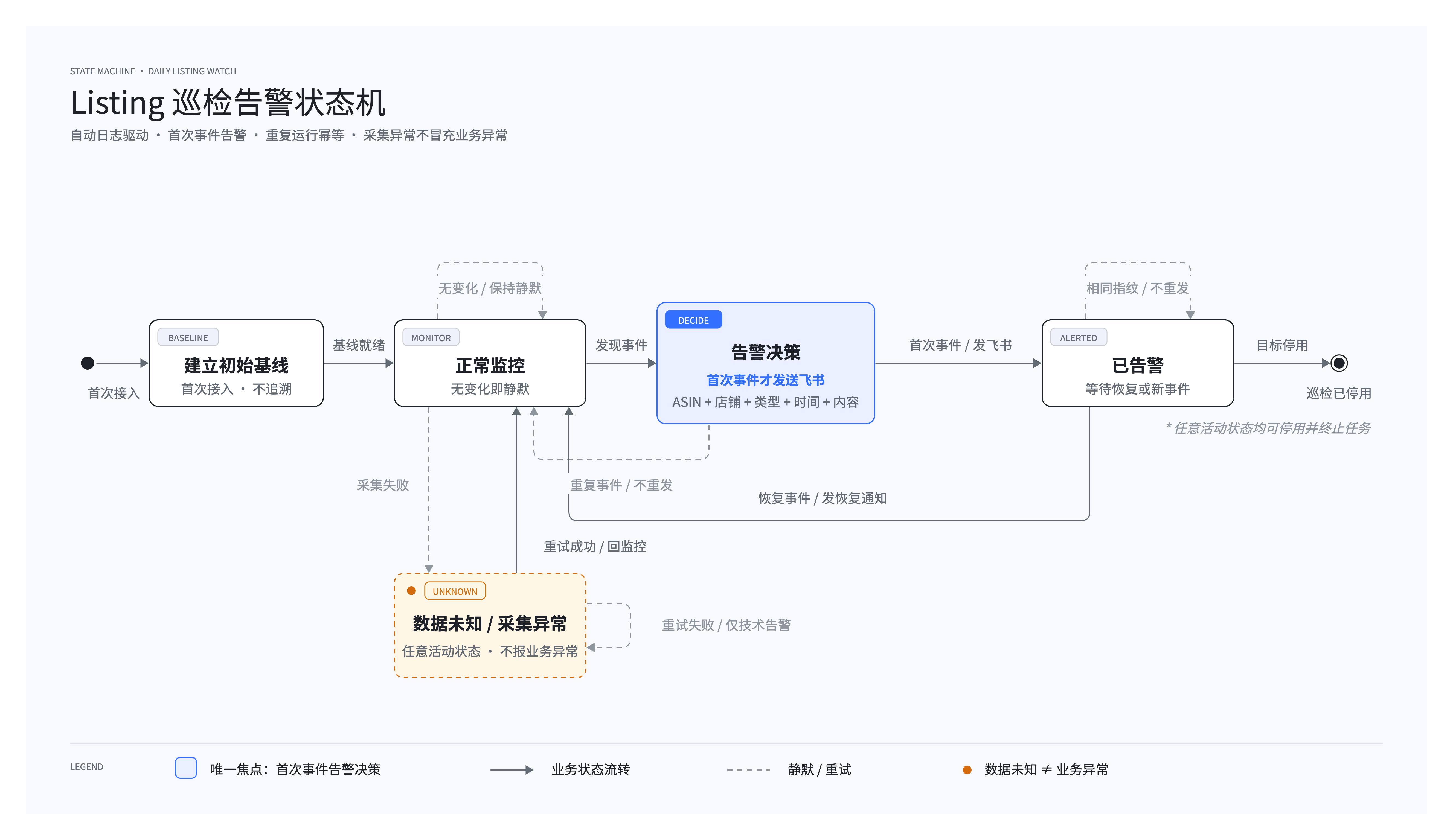The height and width of the screenshot is (840, 1453).
Task: Click the 无变化 / 保持静默 loop label
Action: click(x=490, y=288)
